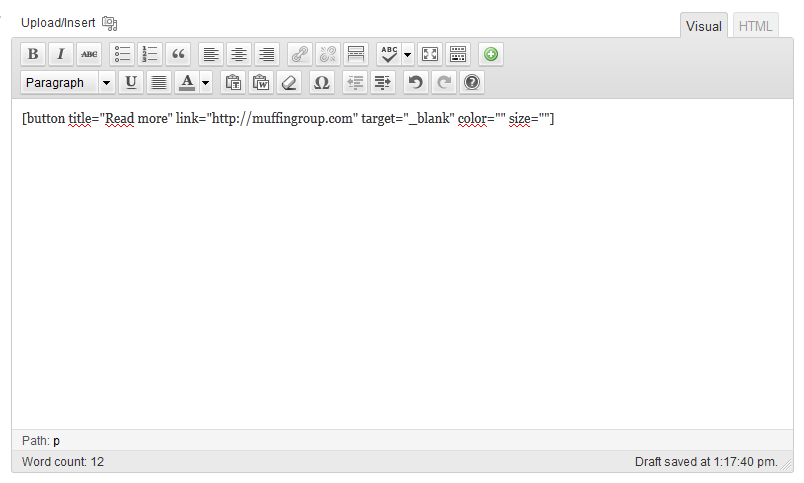804x483 pixels.
Task: Insert a special character with omega icon
Action: click(321, 83)
